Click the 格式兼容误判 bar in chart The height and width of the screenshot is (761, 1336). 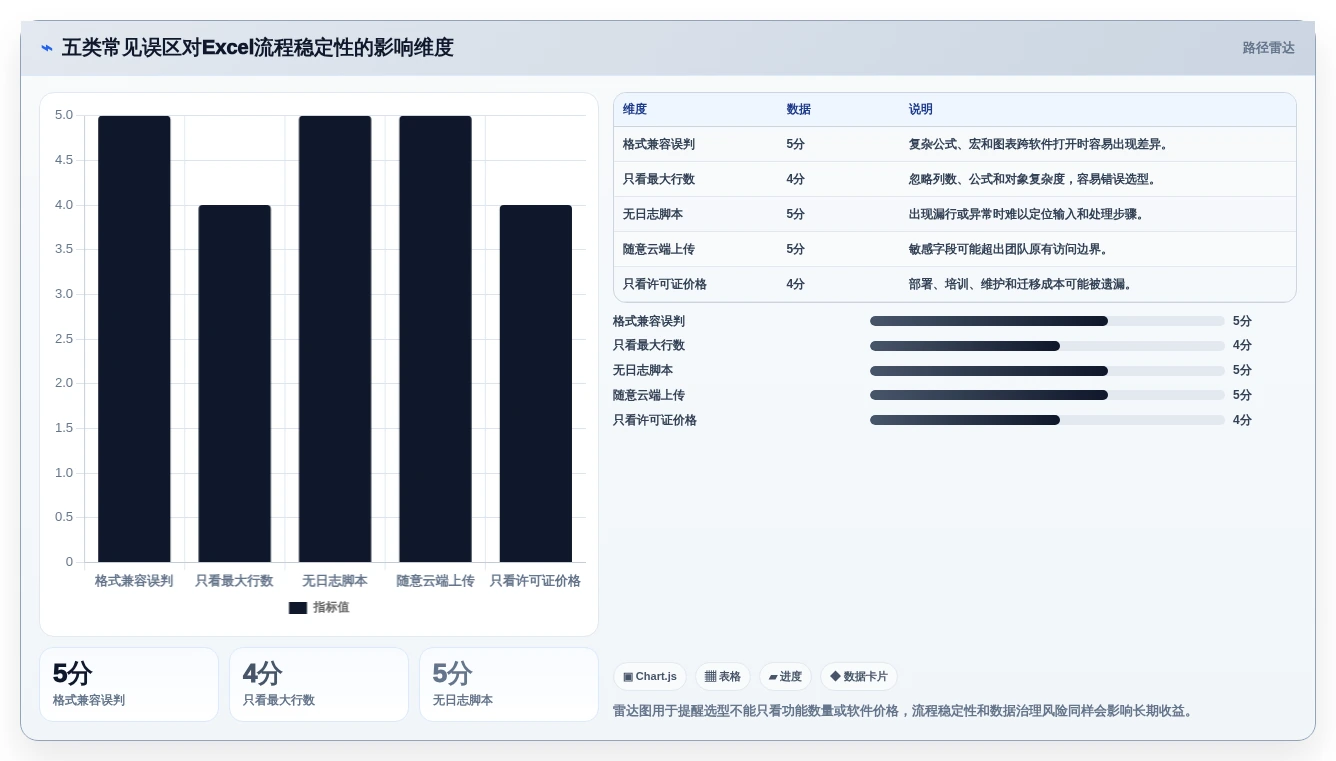pyautogui.click(x=134, y=339)
